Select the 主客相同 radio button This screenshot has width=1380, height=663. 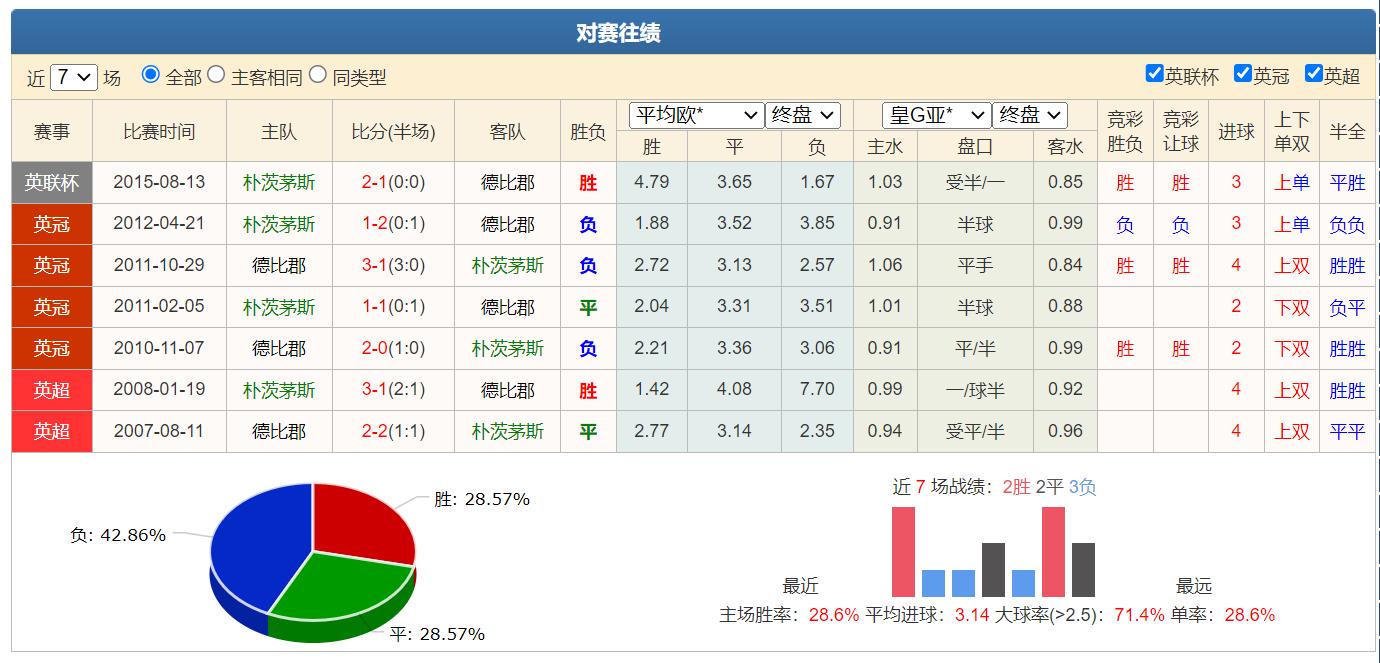(219, 76)
